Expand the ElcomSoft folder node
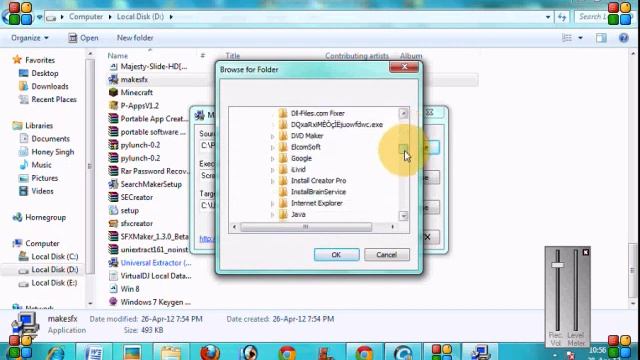This screenshot has width=640, height=360. point(273,147)
